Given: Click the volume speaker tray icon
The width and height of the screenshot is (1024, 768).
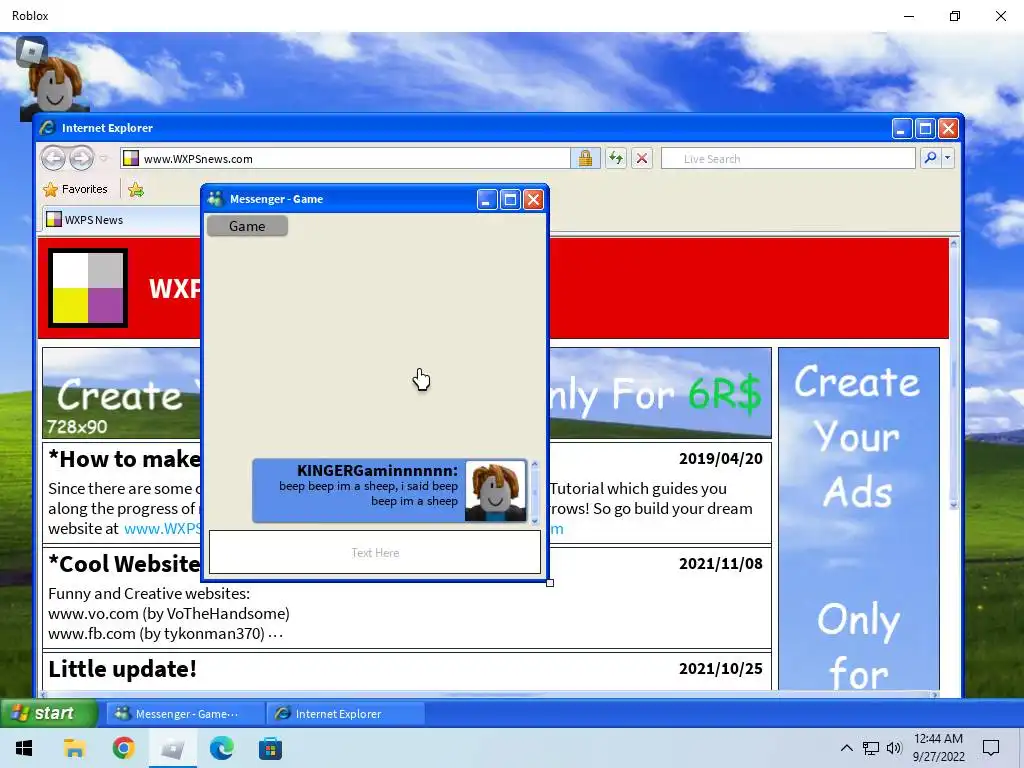Looking at the screenshot, I should point(894,748).
